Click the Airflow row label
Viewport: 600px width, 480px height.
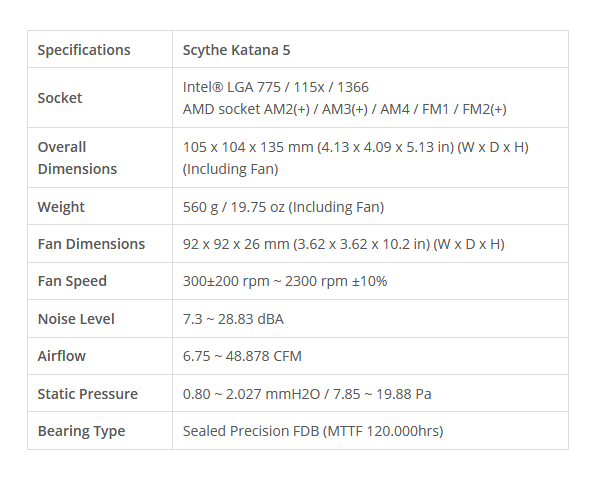click(x=62, y=356)
